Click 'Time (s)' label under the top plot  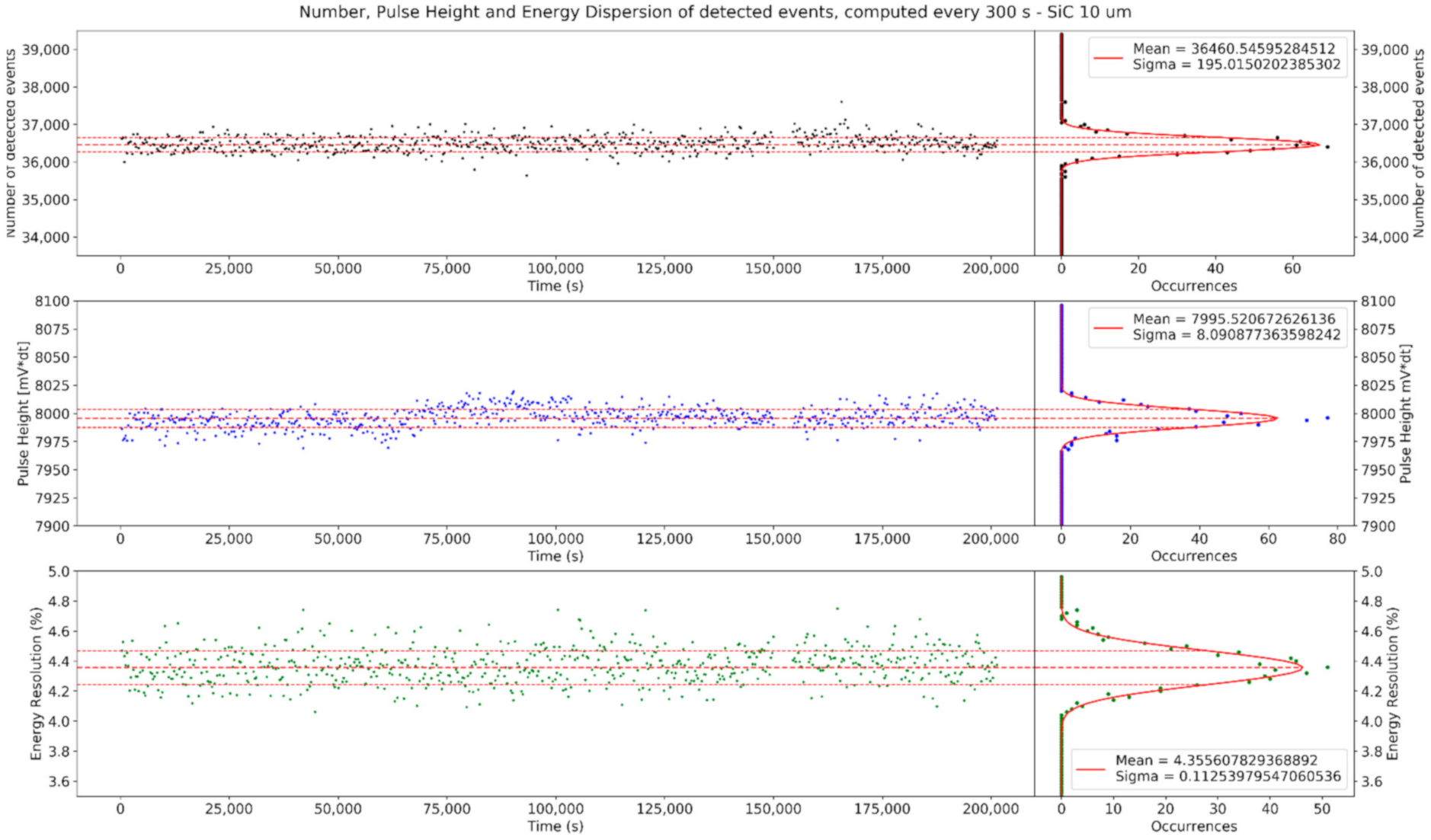(555, 286)
